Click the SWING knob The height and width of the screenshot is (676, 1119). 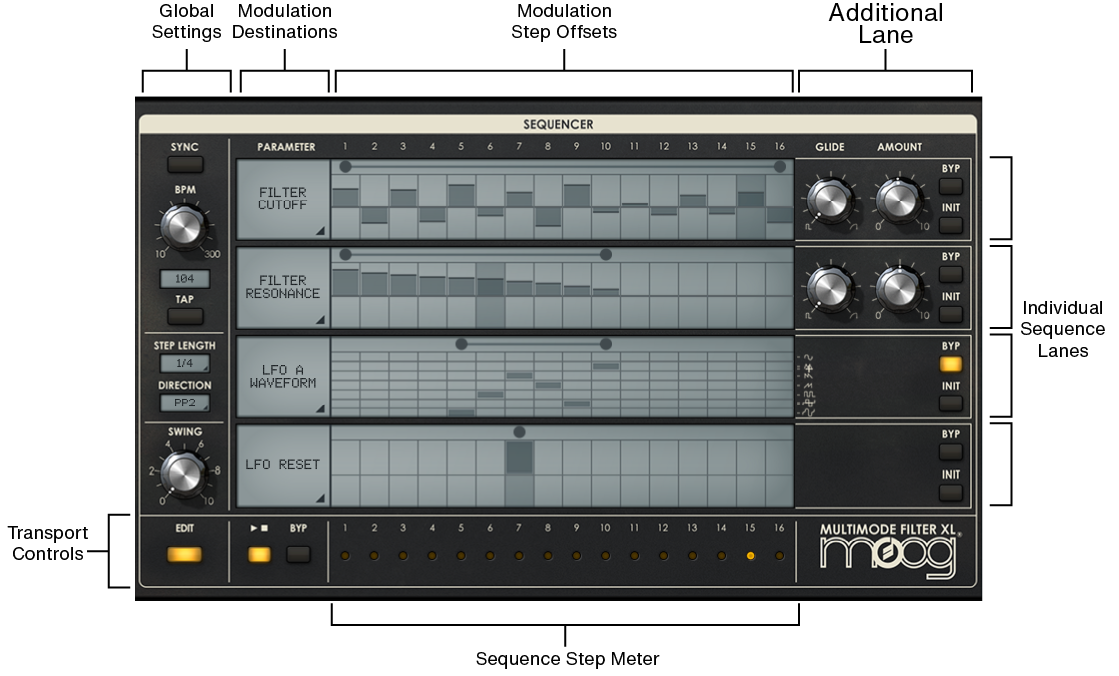click(x=183, y=473)
